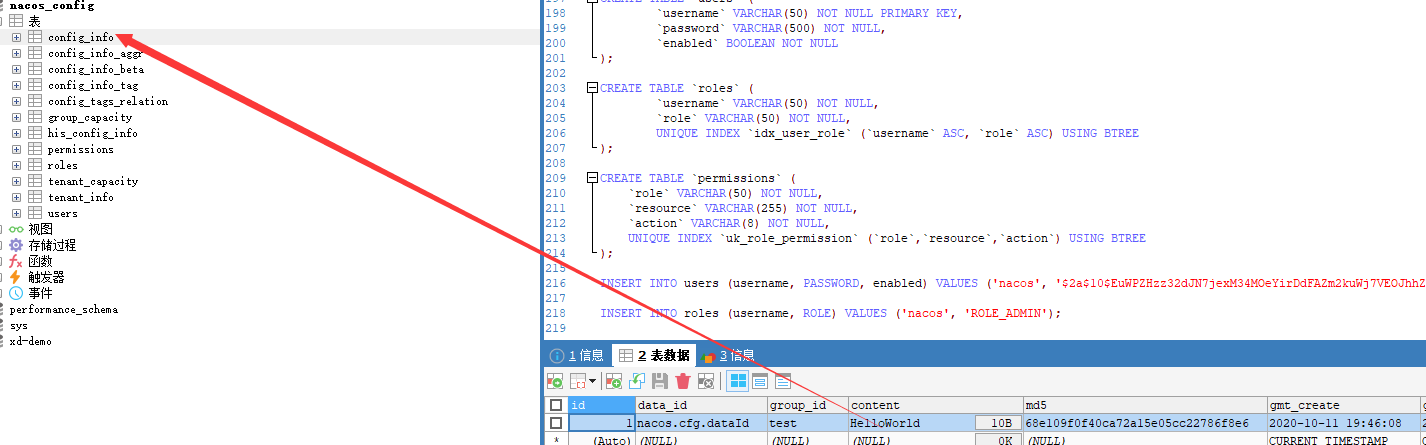Click the table icon beside roles
The width and height of the screenshot is (1426, 445).
pyautogui.click(x=35, y=165)
